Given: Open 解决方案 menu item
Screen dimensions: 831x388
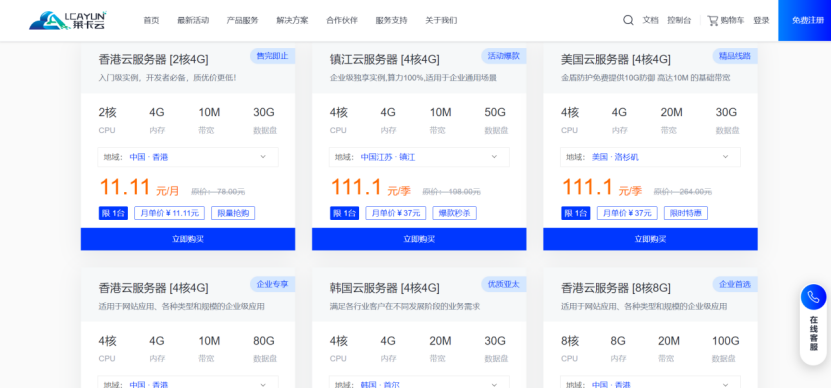Looking at the screenshot, I should pyautogui.click(x=292, y=20).
